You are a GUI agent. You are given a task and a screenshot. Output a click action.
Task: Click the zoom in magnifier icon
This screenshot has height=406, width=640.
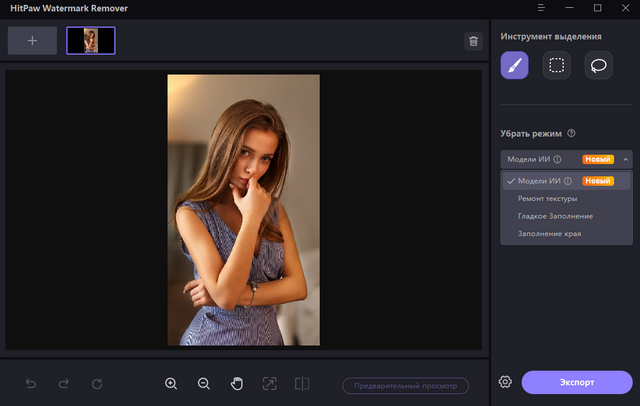point(171,384)
